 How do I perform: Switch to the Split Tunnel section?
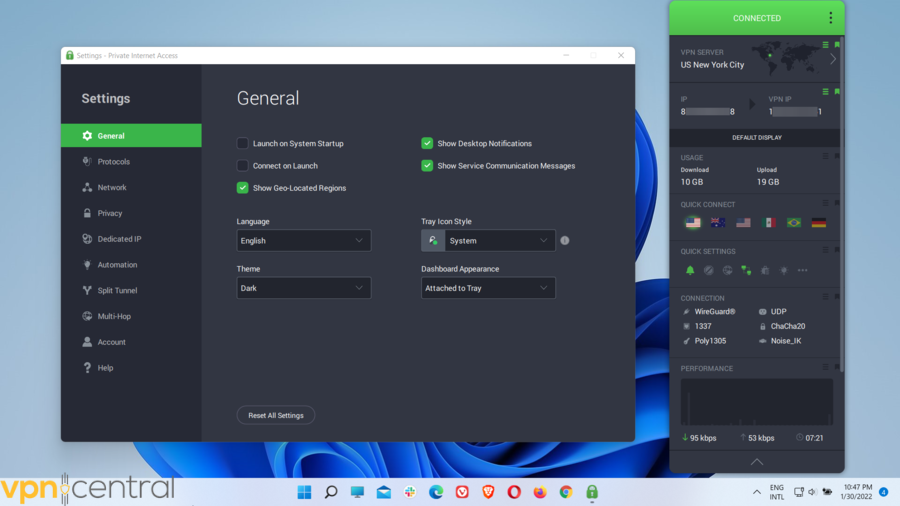117,291
